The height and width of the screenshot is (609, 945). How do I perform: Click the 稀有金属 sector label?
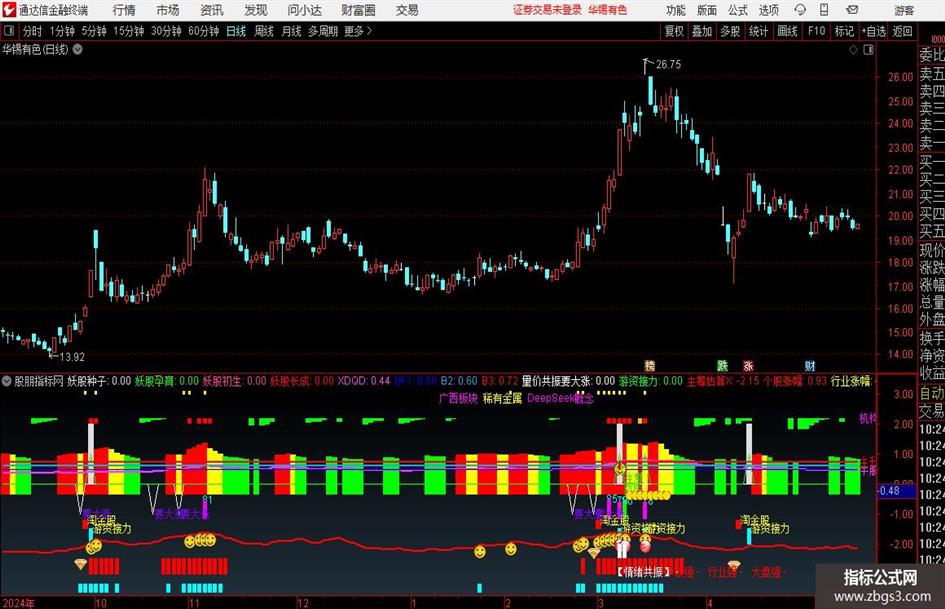coord(502,398)
